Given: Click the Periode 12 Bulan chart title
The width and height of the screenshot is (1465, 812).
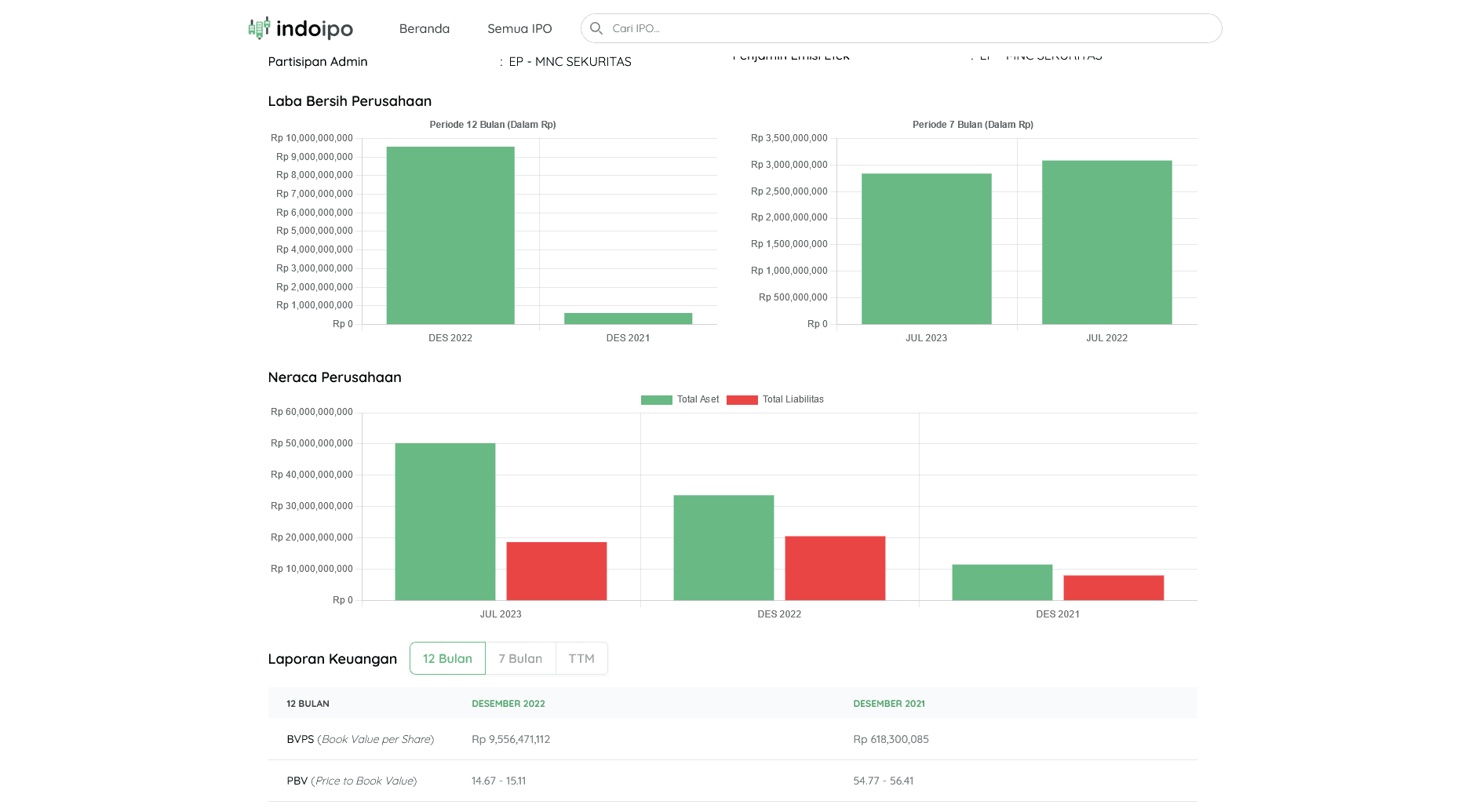Looking at the screenshot, I should [493, 125].
